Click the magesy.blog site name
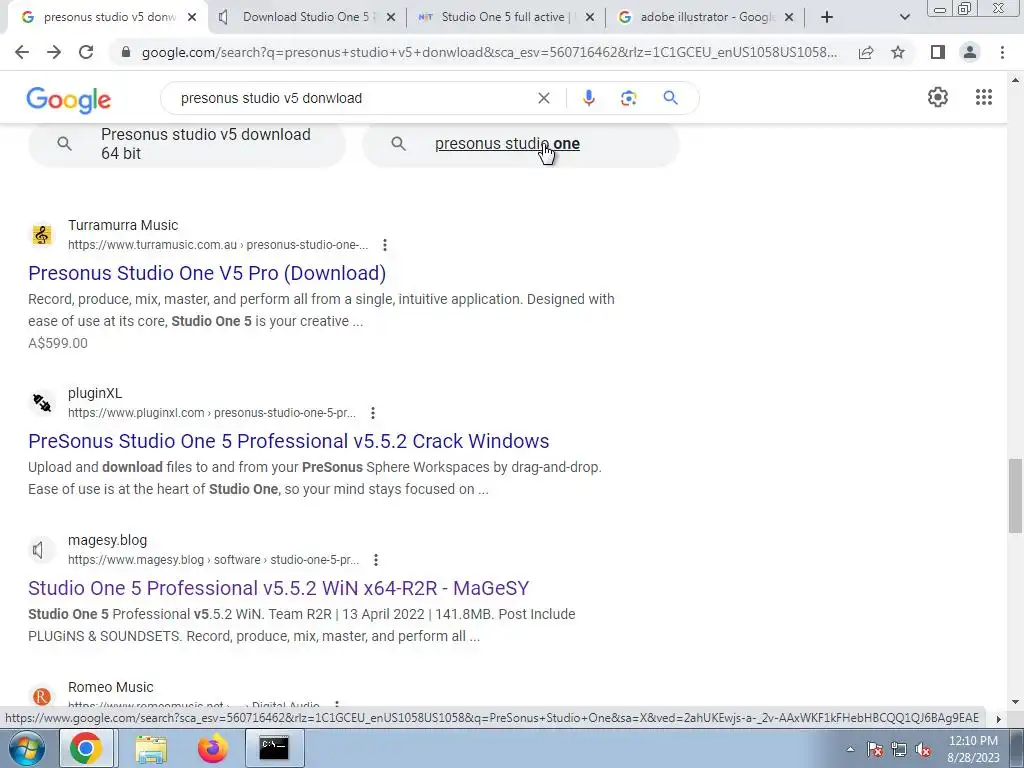This screenshot has width=1024, height=768. tap(107, 540)
